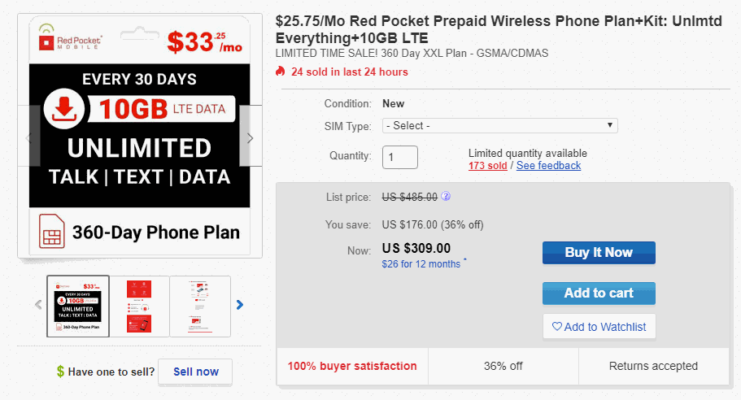
Task: Click the green dollar sign icon
Action: click(60, 372)
